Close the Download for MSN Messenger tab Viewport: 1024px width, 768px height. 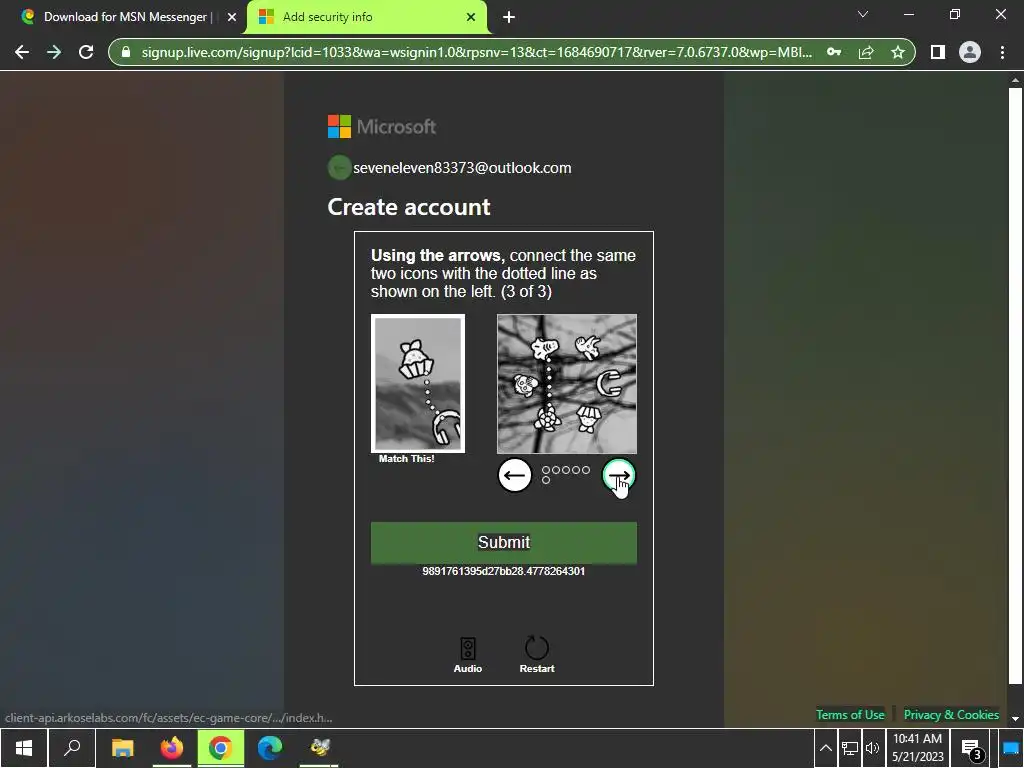232,17
